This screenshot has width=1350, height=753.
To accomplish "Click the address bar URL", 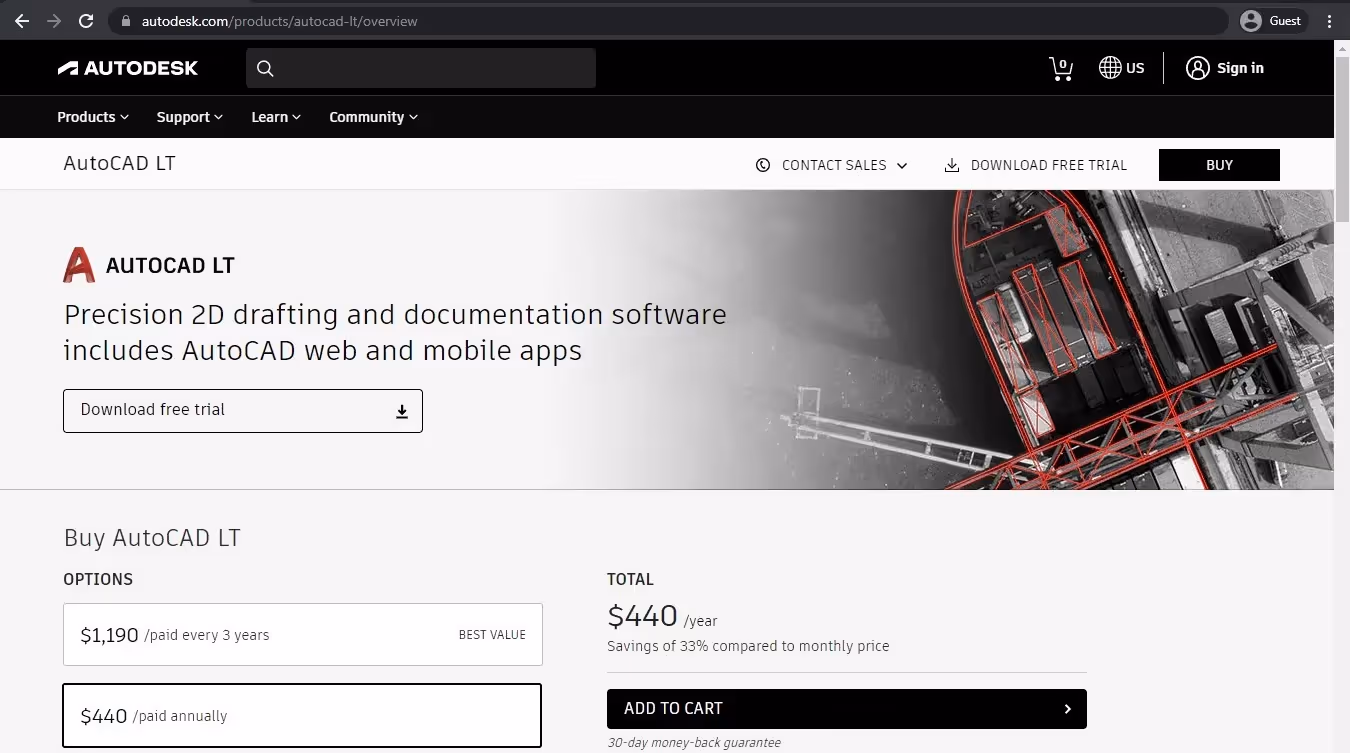I will (280, 21).
